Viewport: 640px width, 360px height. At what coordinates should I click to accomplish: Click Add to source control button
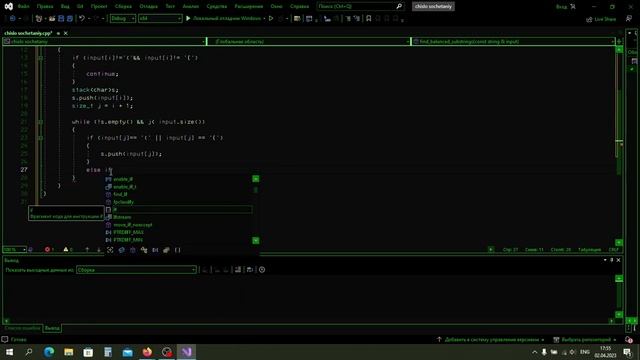[x=491, y=340]
